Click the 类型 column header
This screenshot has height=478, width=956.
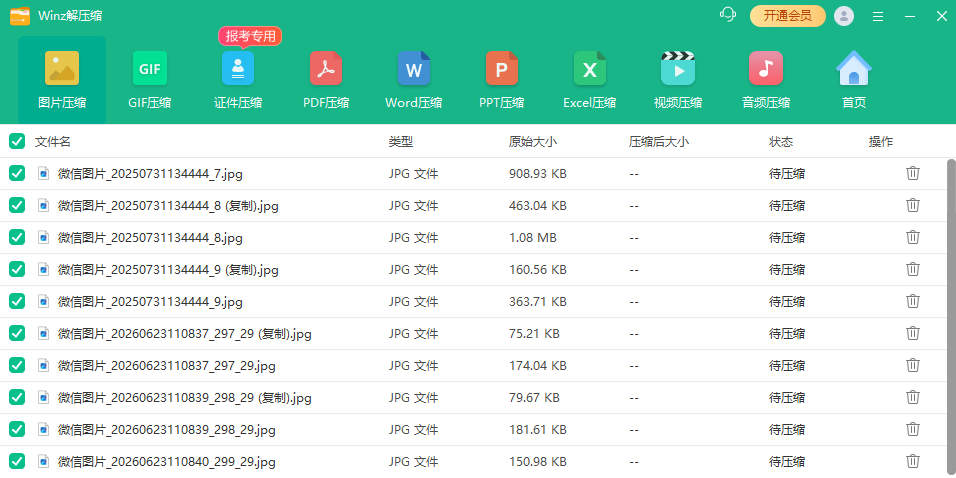pos(401,142)
